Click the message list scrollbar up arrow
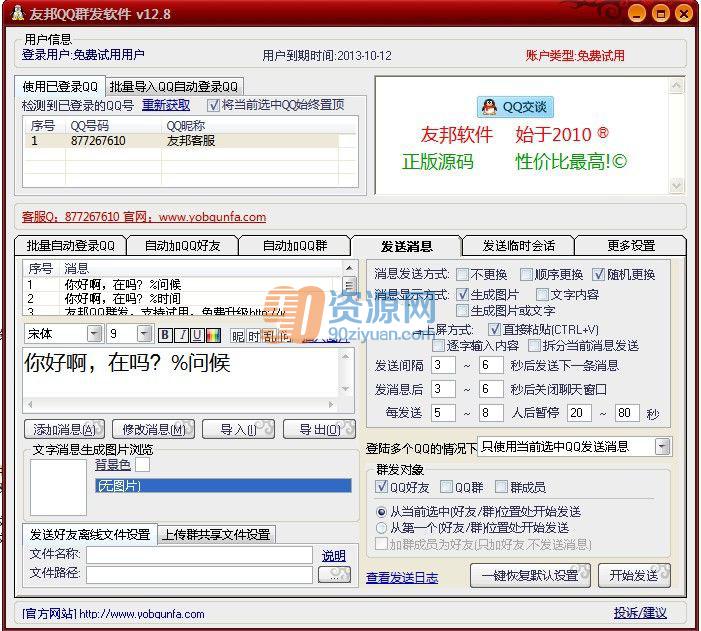The width and height of the screenshot is (701, 631). tap(349, 268)
